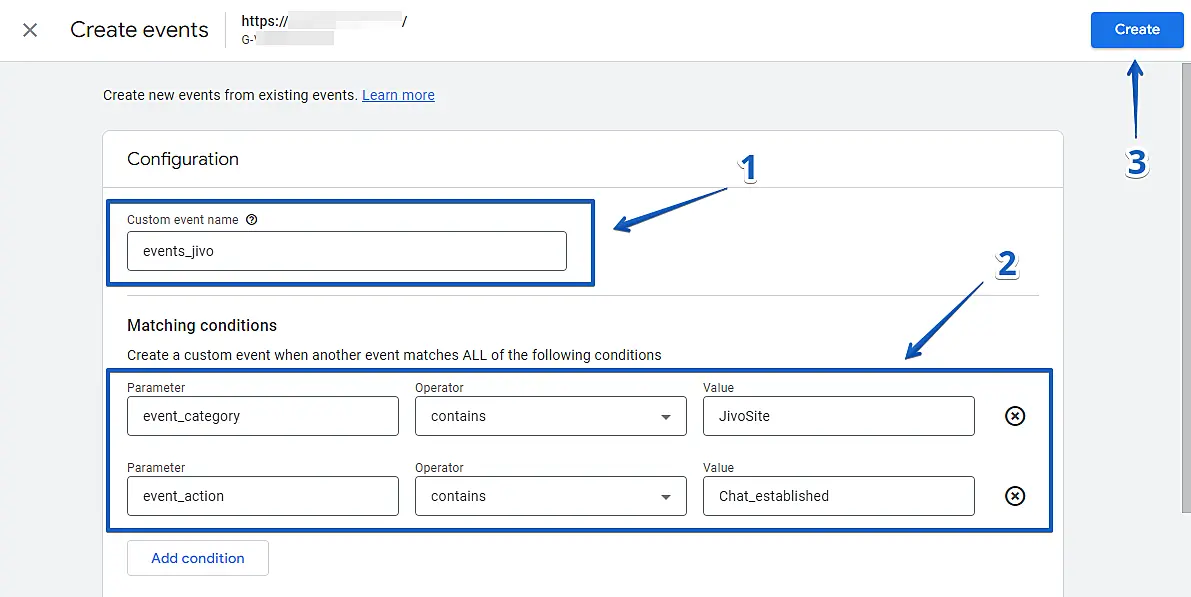The height and width of the screenshot is (597, 1191).
Task: Click the blue Create button
Action: [x=1137, y=30]
